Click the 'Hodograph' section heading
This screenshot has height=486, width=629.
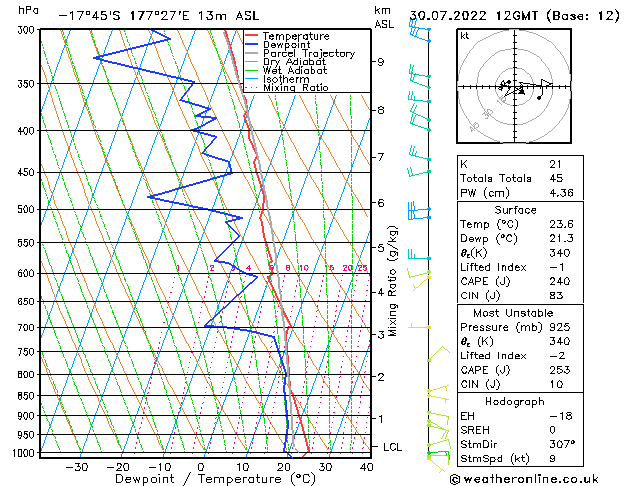tap(515, 401)
